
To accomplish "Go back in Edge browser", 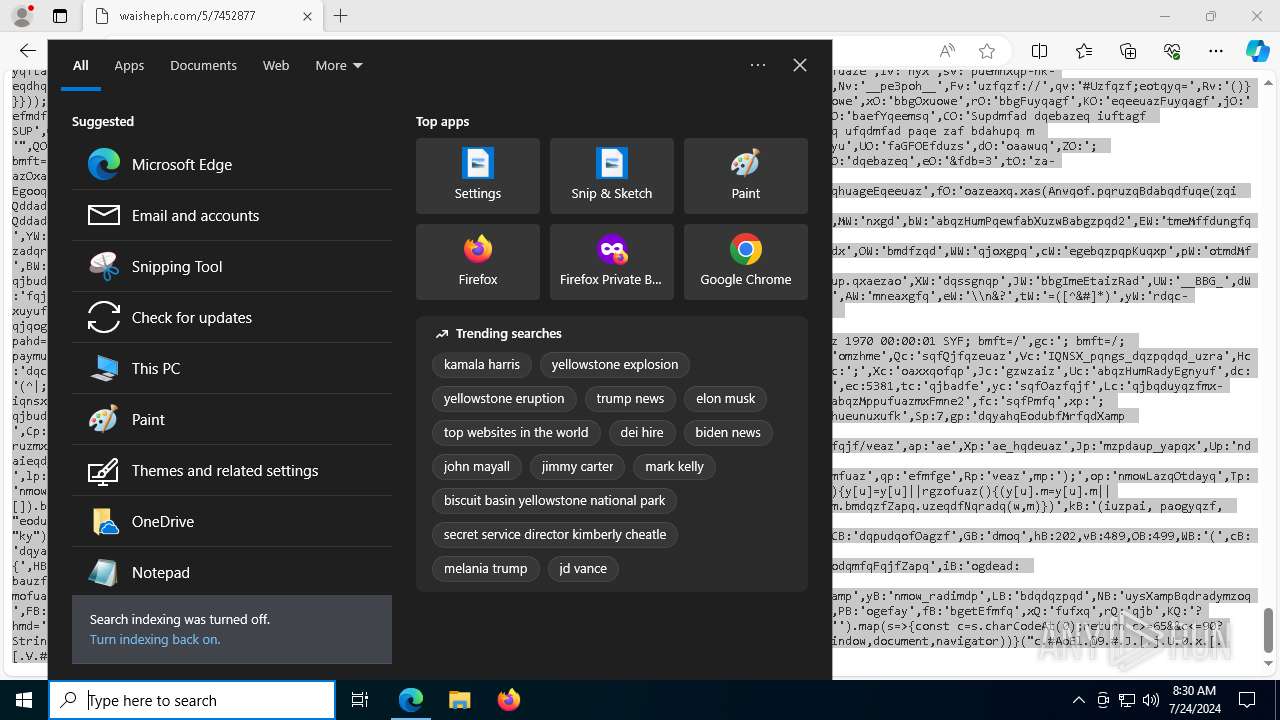I will click(28, 51).
